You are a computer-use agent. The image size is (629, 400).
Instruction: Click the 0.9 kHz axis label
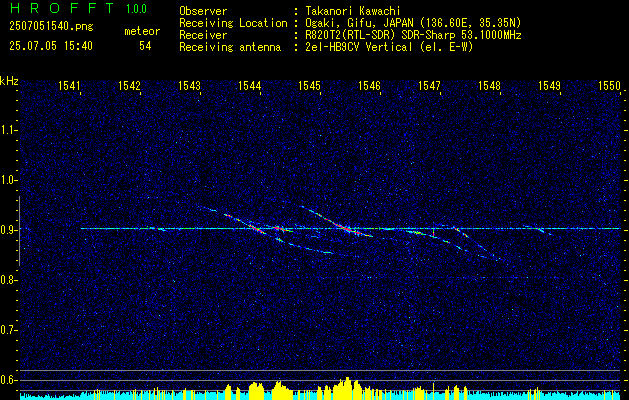8,230
